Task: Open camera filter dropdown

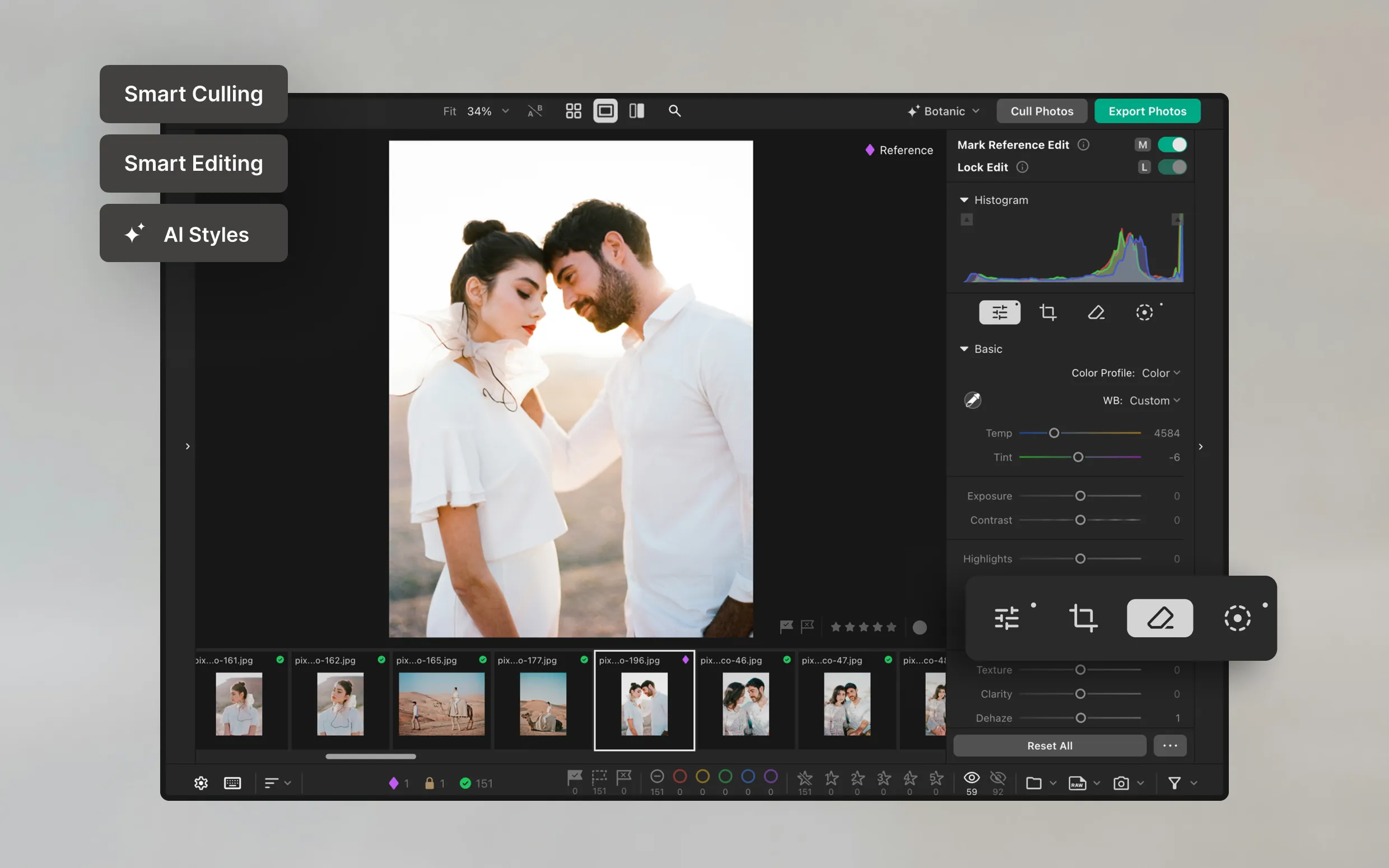Action: click(x=1129, y=783)
